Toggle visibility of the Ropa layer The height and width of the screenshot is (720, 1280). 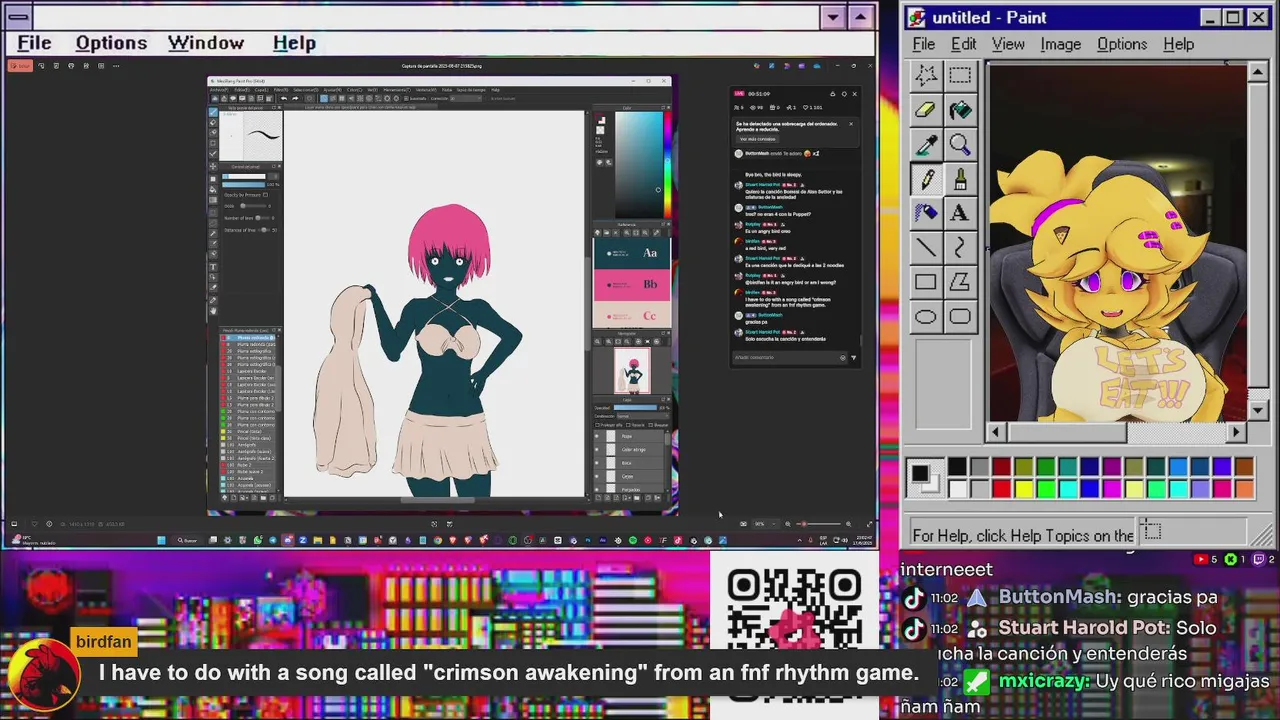(598, 437)
